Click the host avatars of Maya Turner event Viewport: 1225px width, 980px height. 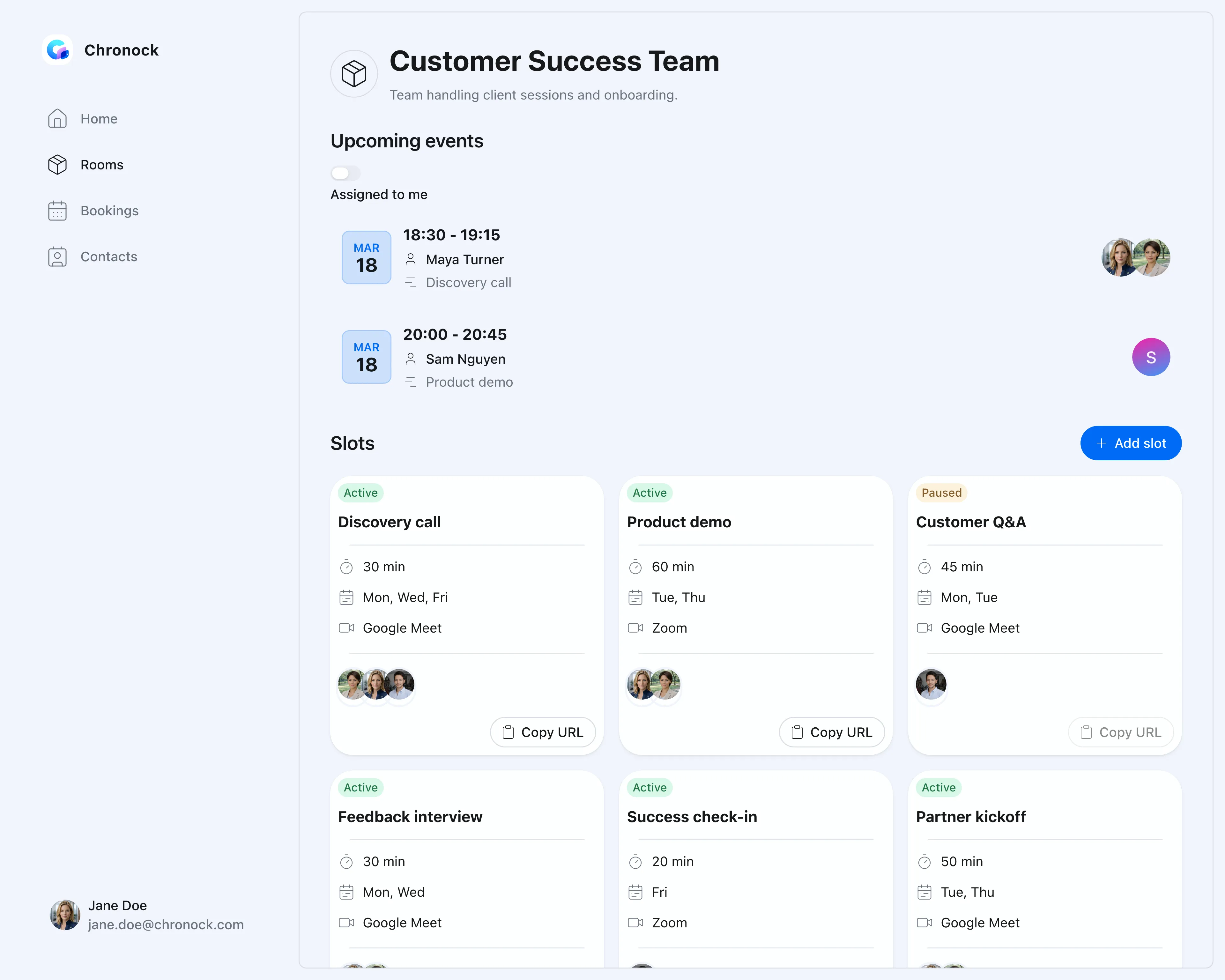pyautogui.click(x=1136, y=257)
